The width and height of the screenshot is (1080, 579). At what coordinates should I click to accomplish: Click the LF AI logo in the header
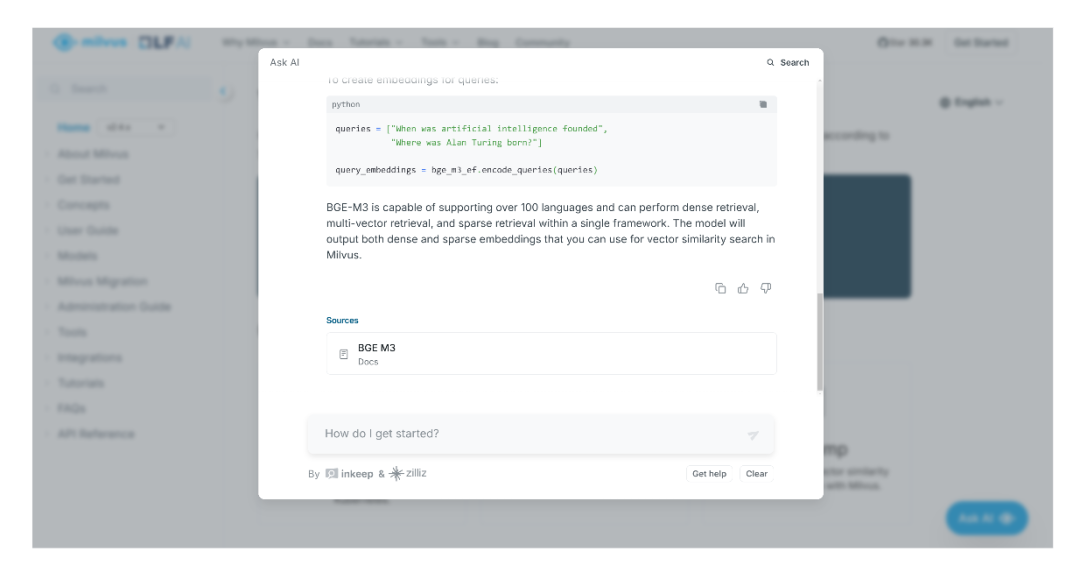coord(164,42)
